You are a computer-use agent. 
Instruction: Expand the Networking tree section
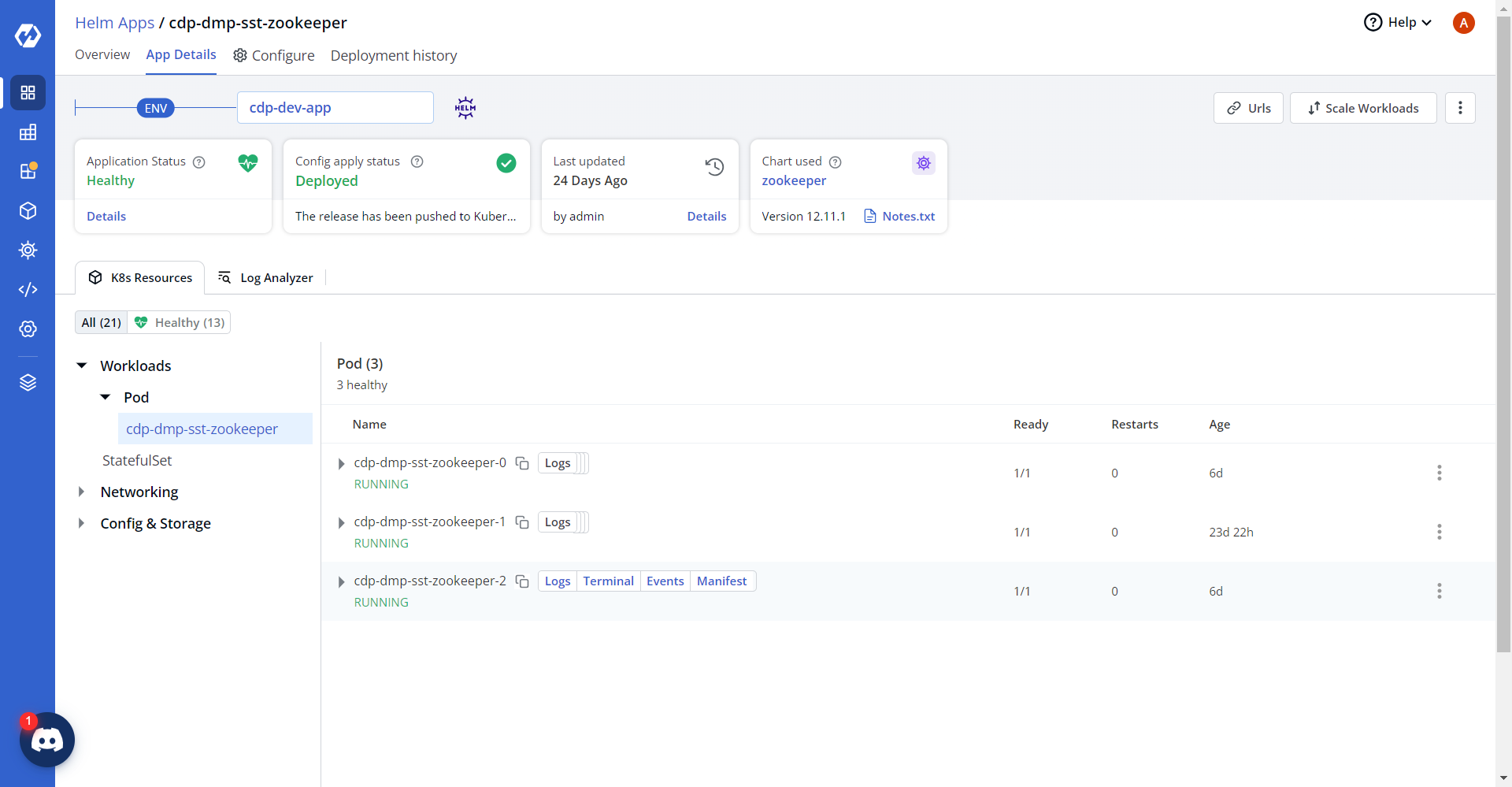click(x=82, y=492)
